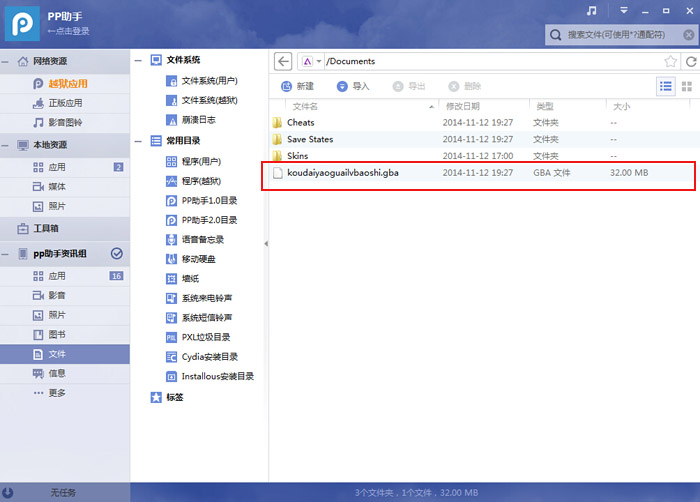Open 墙纸 directory
The height and width of the screenshot is (502, 700).
coord(182,279)
